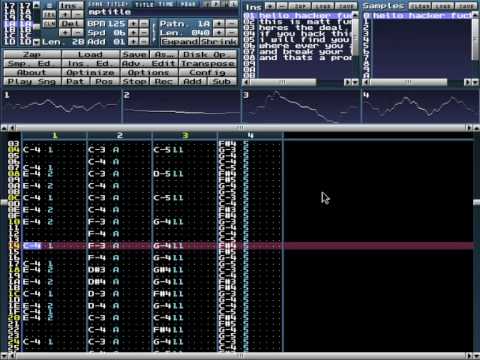Viewport: 480px width, 360px height.
Task: Increase the BPM value
Action: (133, 24)
